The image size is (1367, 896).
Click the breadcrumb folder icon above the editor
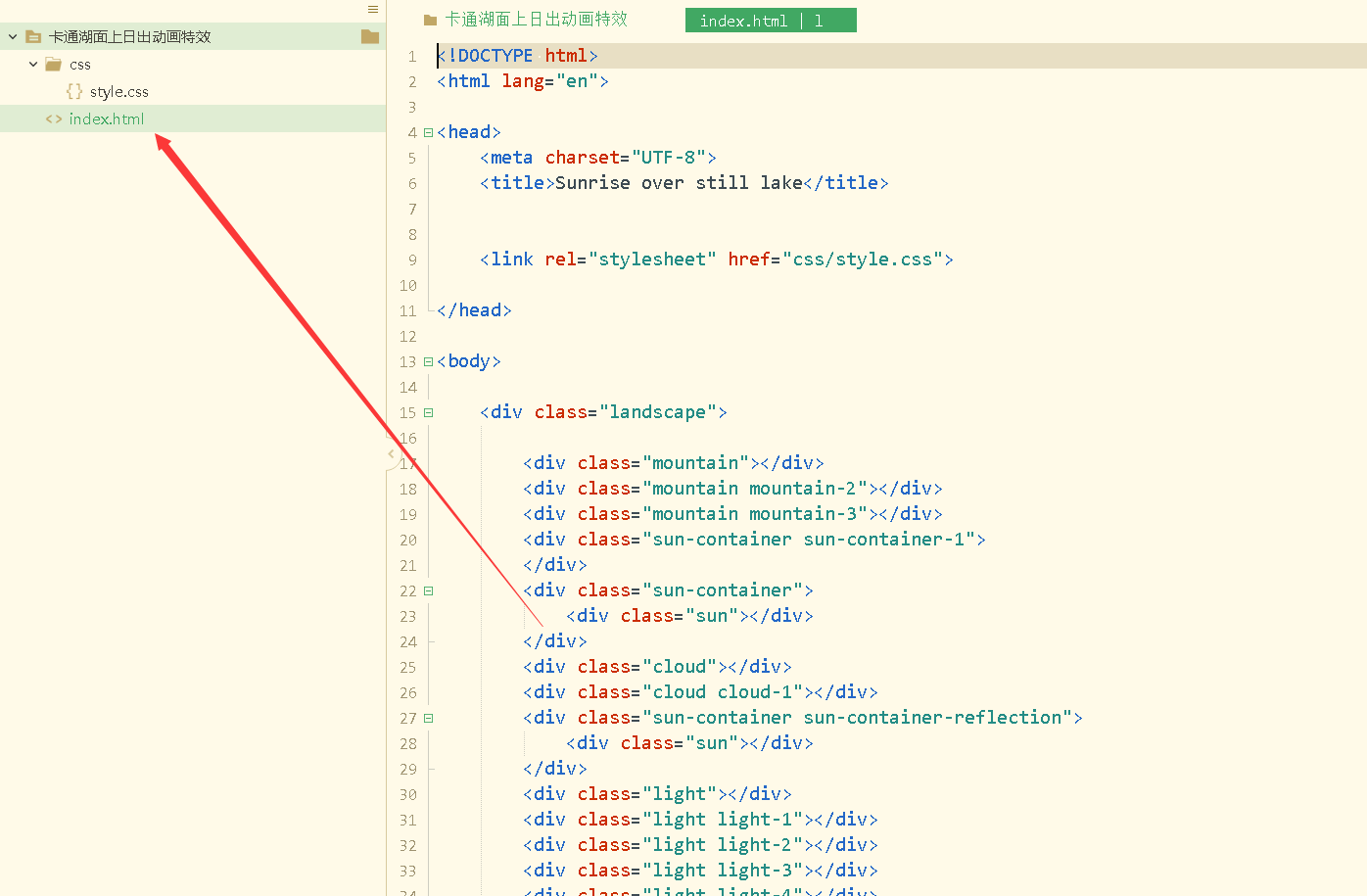pyautogui.click(x=430, y=20)
